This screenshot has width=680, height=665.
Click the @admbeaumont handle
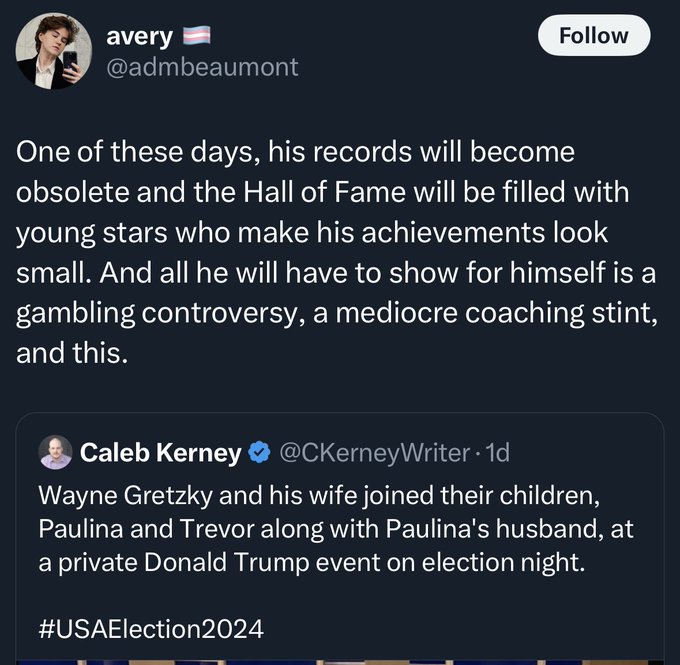(x=202, y=67)
